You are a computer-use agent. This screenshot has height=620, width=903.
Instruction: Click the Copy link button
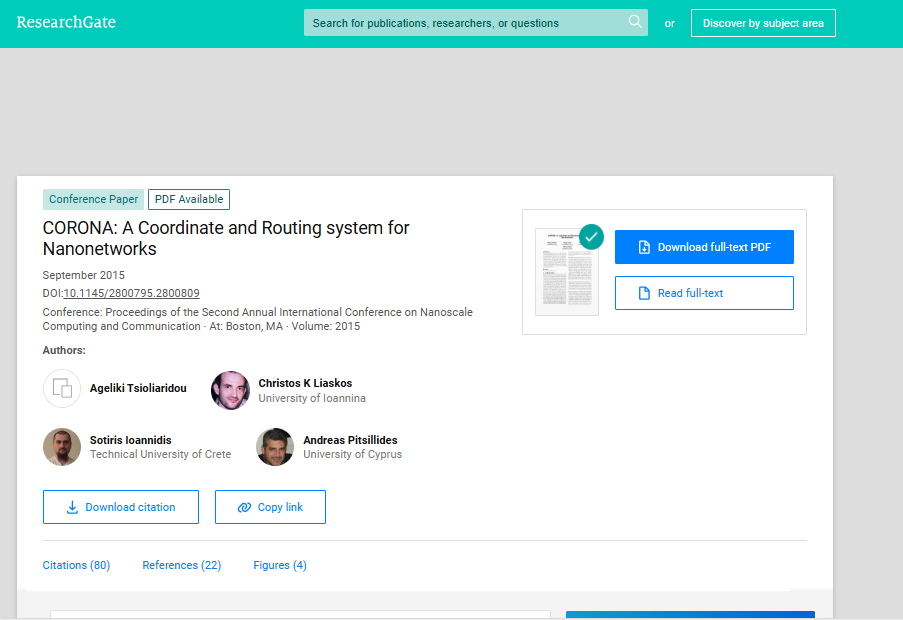tap(270, 507)
